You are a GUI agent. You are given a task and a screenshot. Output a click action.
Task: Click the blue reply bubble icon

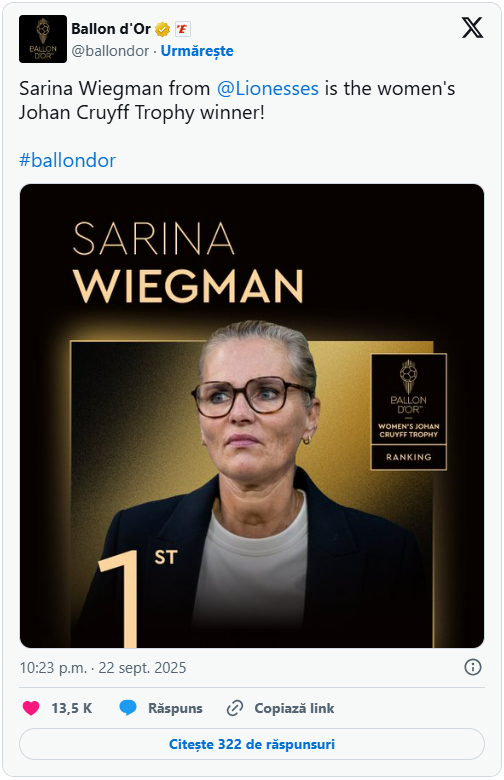[128, 708]
